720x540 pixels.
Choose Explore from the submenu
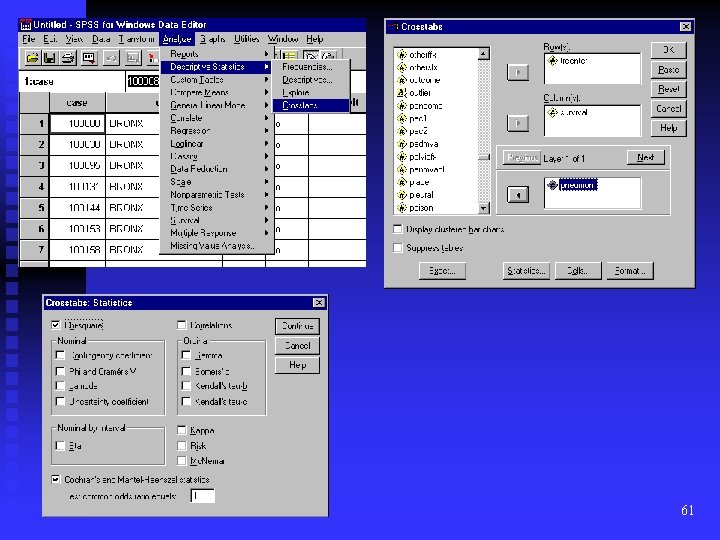311,92
